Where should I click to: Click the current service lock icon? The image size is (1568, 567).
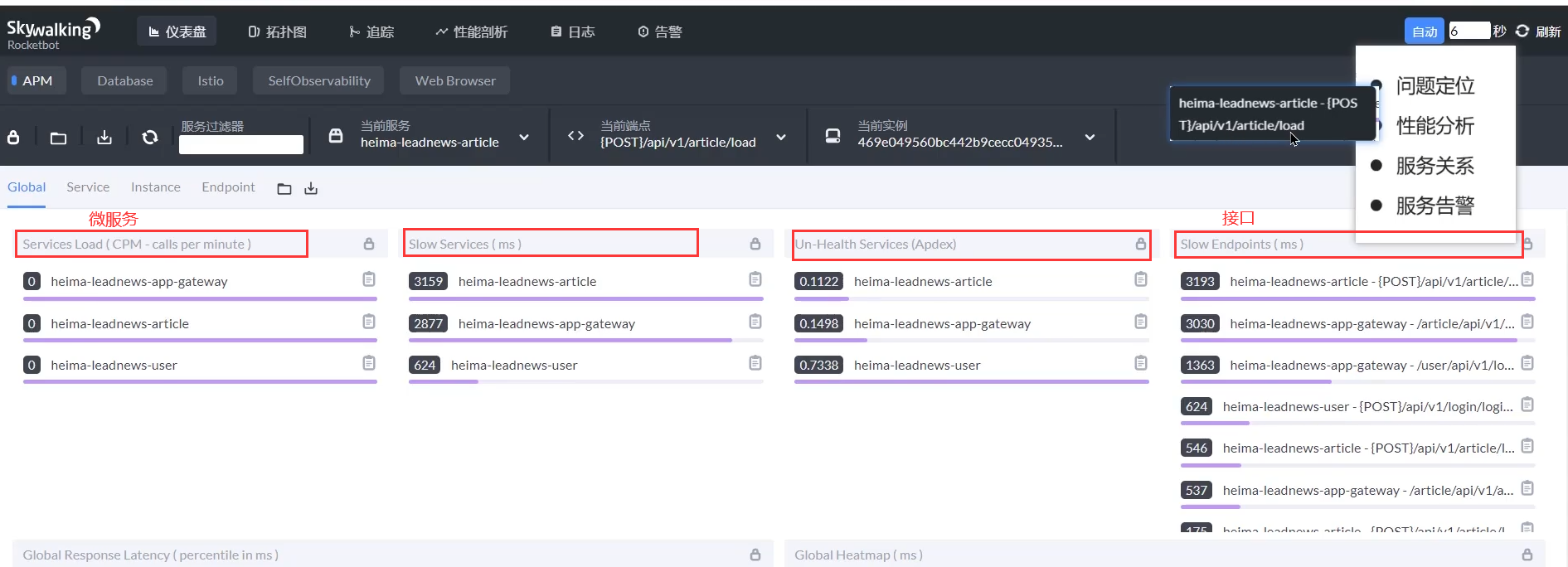pyautogui.click(x=336, y=135)
